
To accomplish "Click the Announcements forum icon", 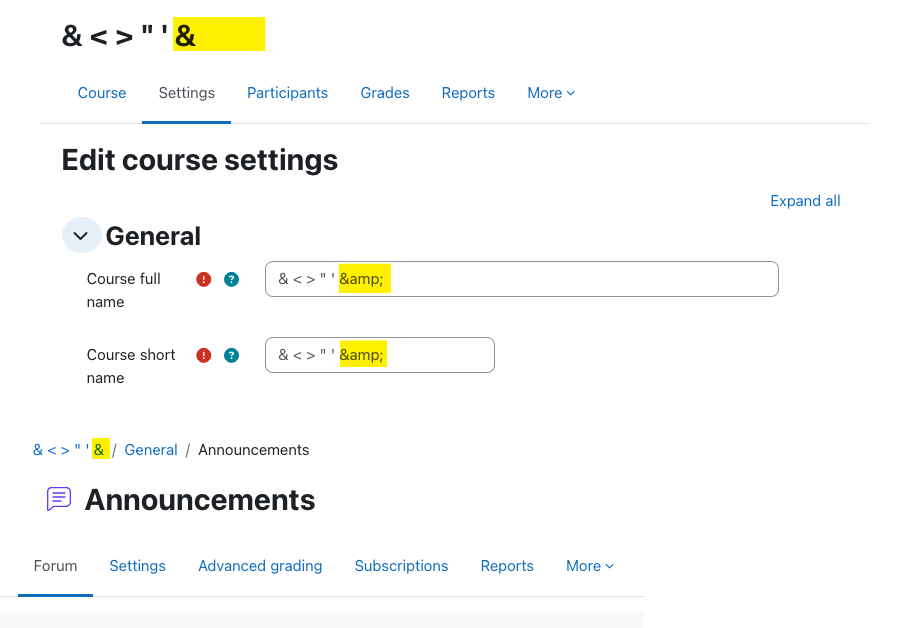I will click(x=59, y=499).
